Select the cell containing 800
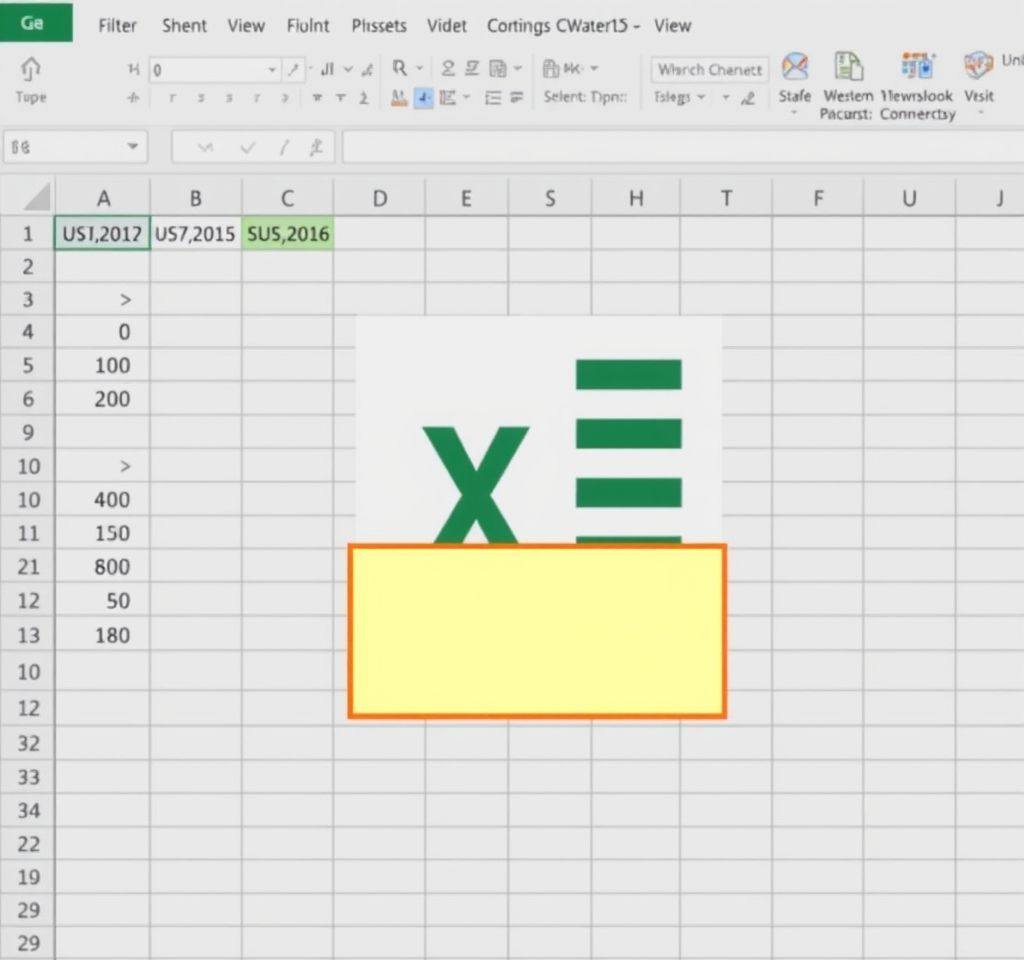The height and width of the screenshot is (960, 1024). 103,566
